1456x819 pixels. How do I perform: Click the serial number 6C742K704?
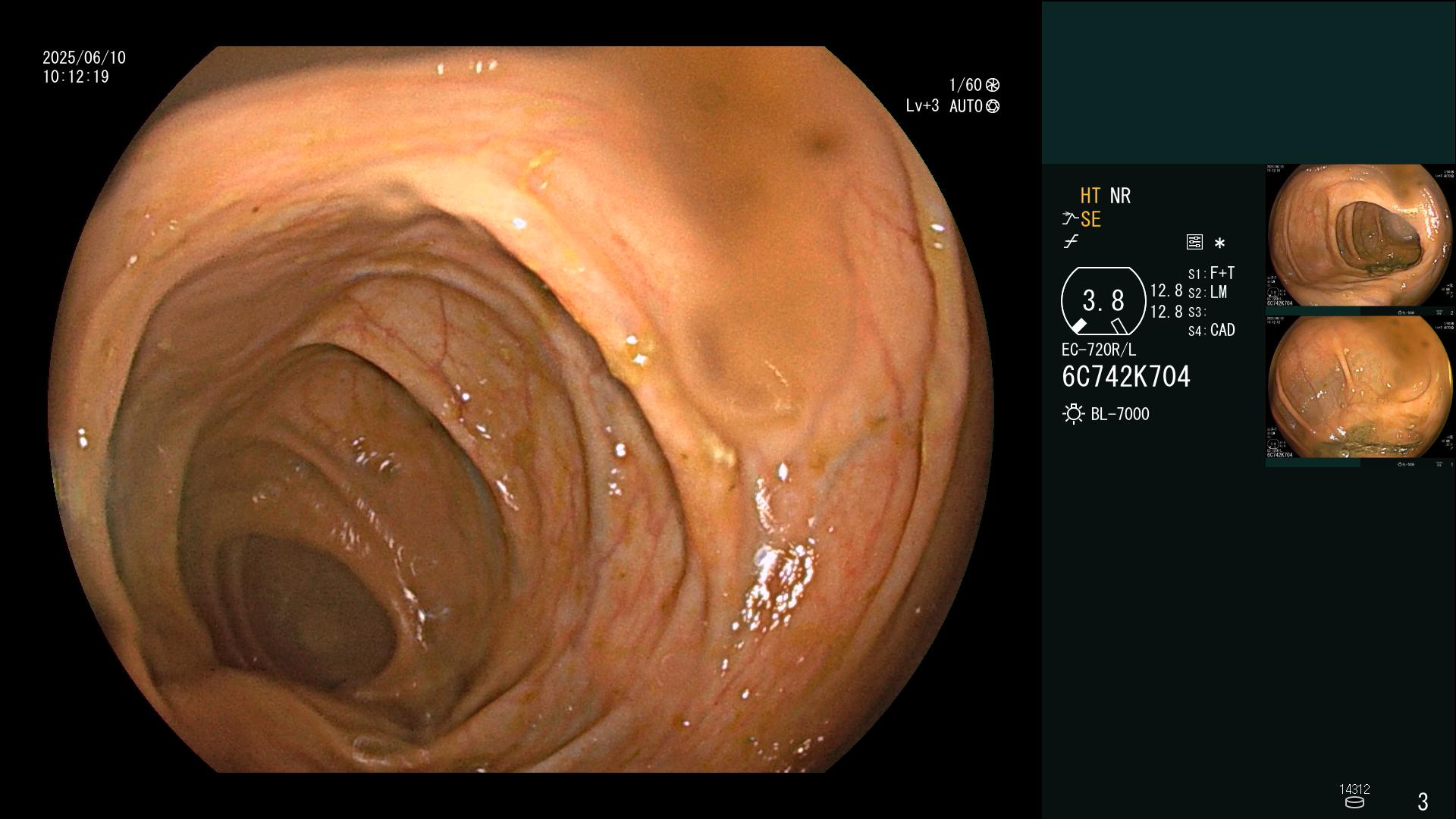[x=1126, y=377]
